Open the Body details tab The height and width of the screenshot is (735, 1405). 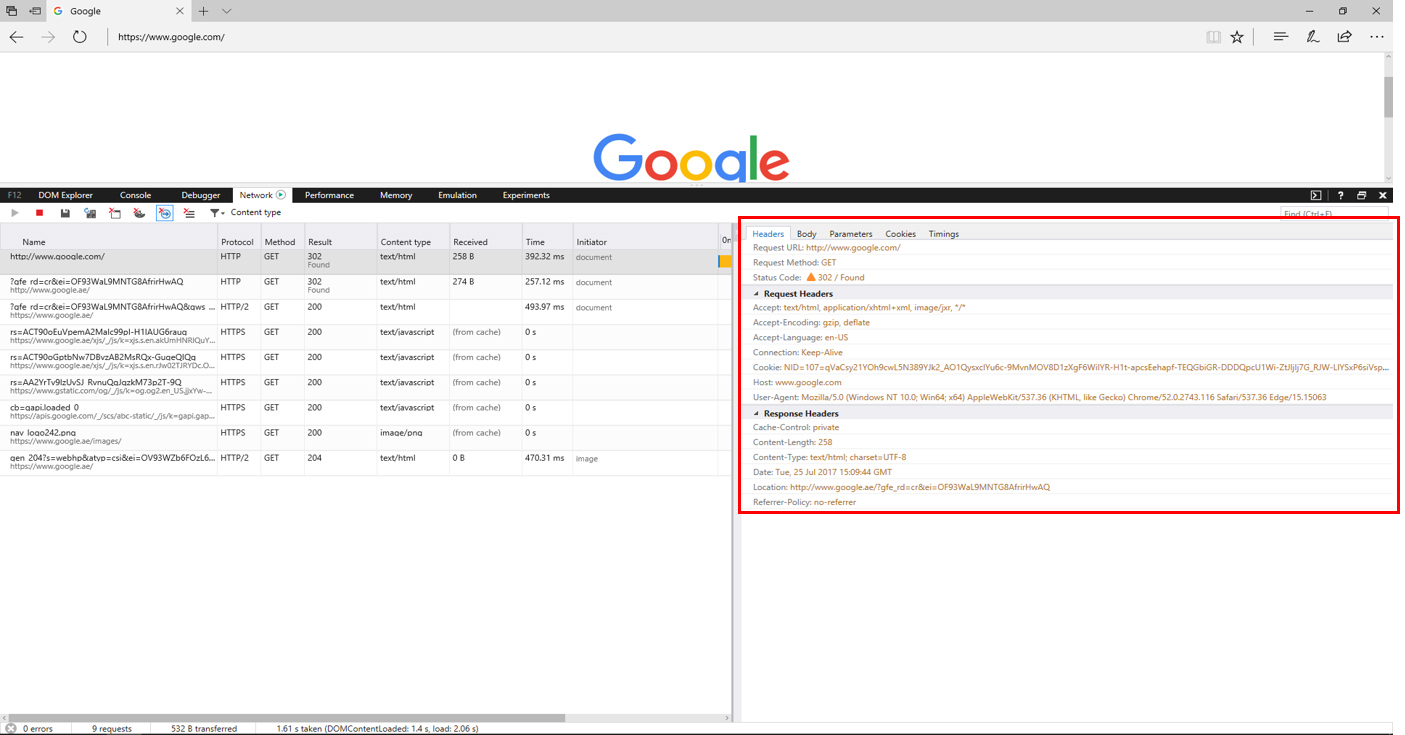(x=806, y=234)
